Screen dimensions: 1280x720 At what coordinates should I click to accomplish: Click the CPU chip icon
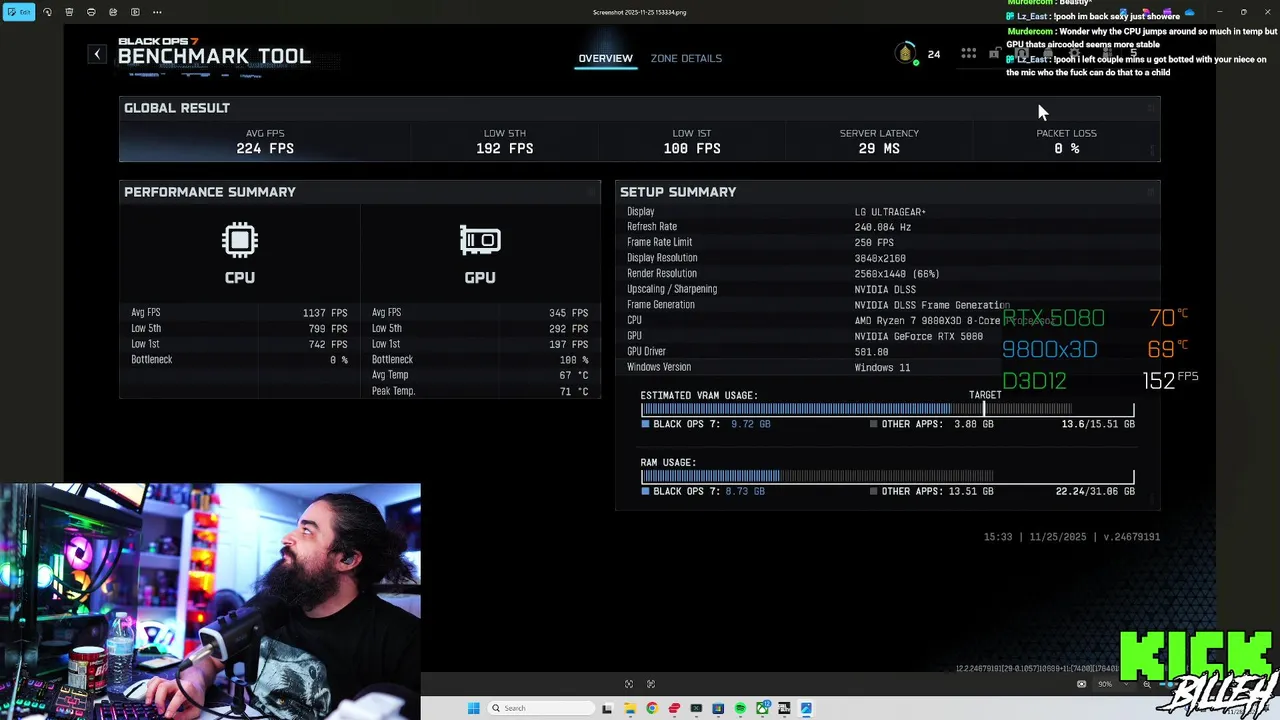click(240, 240)
